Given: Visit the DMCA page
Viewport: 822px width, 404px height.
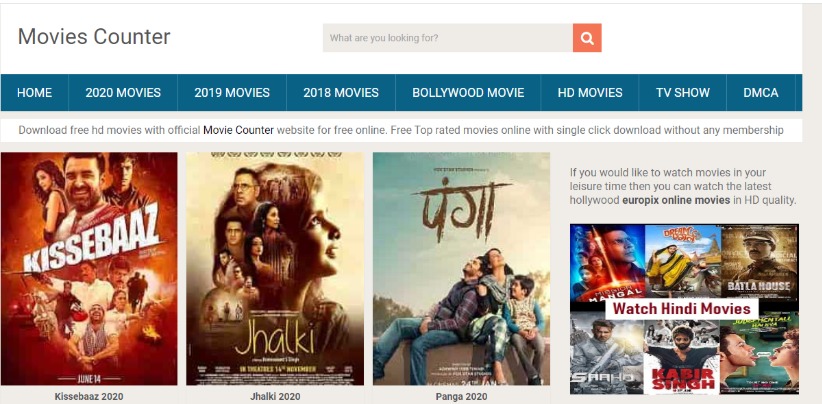Looking at the screenshot, I should coord(761,93).
